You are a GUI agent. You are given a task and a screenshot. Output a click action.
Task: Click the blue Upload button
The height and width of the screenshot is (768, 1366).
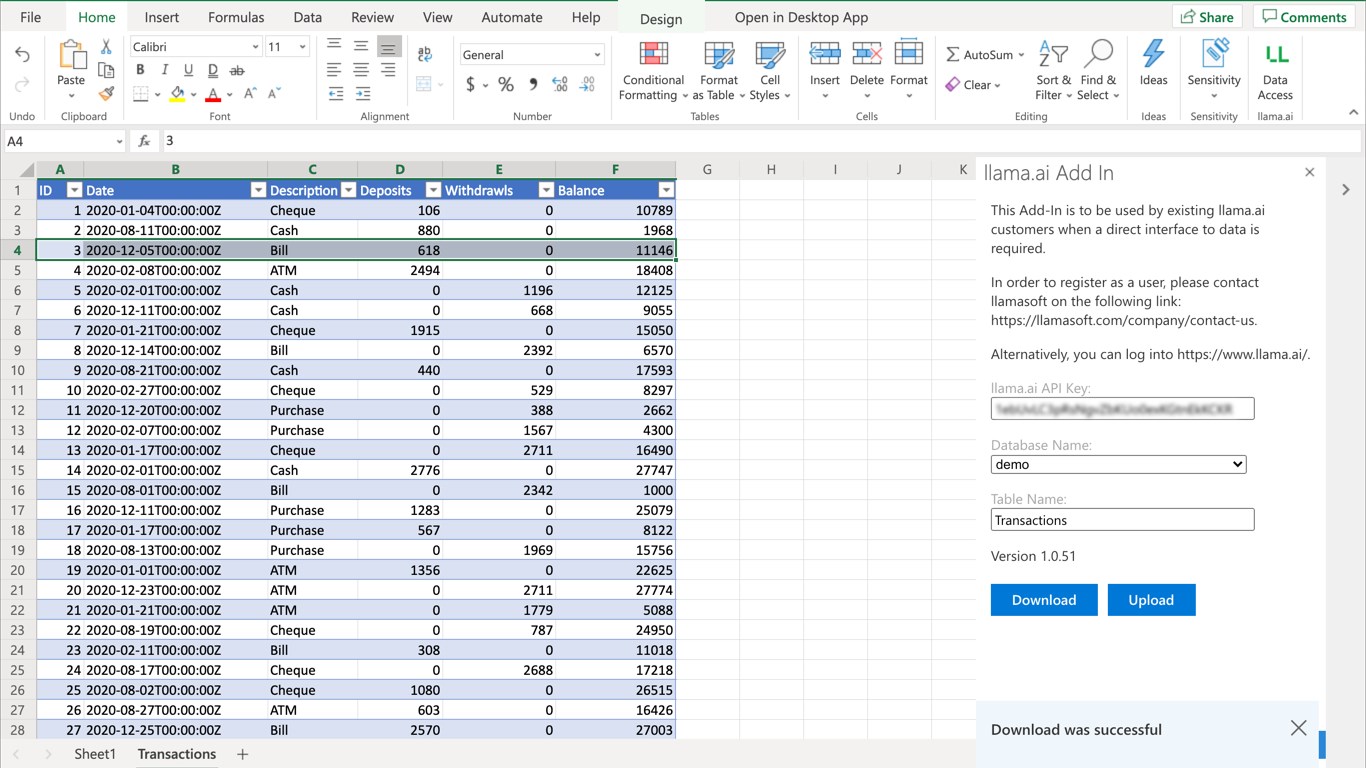(x=1151, y=600)
